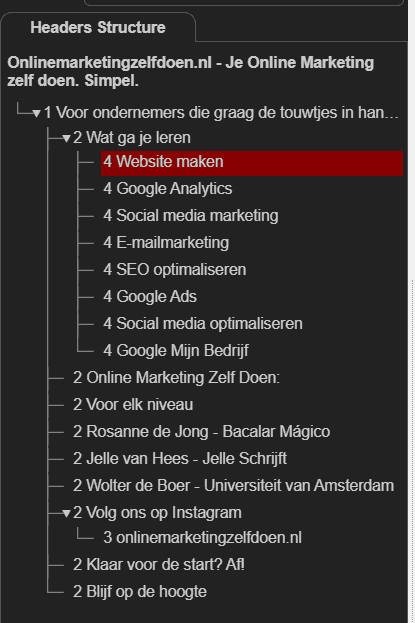
Task: Select '2 Wolter de Boer' heading
Action: [x=233, y=486]
